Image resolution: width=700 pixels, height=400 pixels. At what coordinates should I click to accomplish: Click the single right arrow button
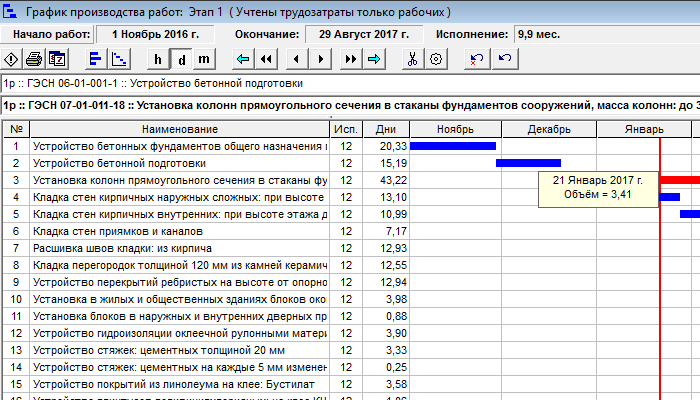coord(323,60)
